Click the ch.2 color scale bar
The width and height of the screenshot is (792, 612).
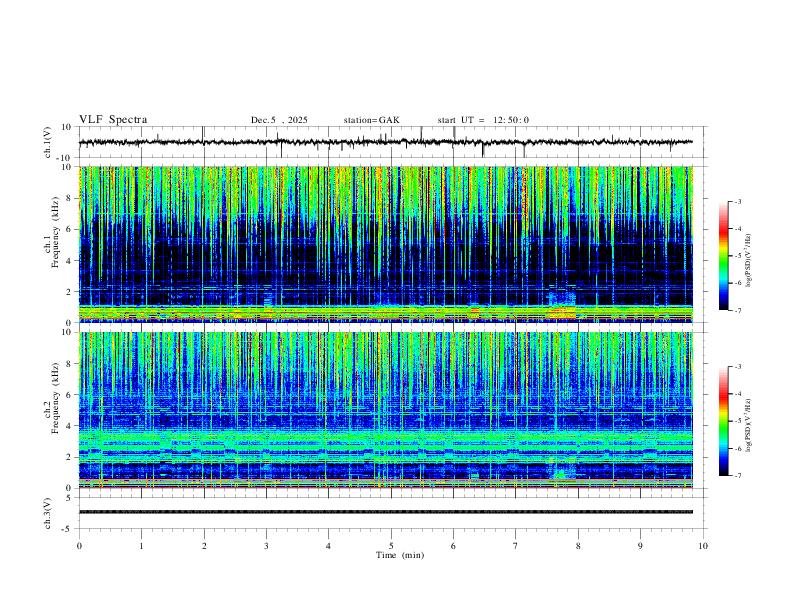coord(724,421)
